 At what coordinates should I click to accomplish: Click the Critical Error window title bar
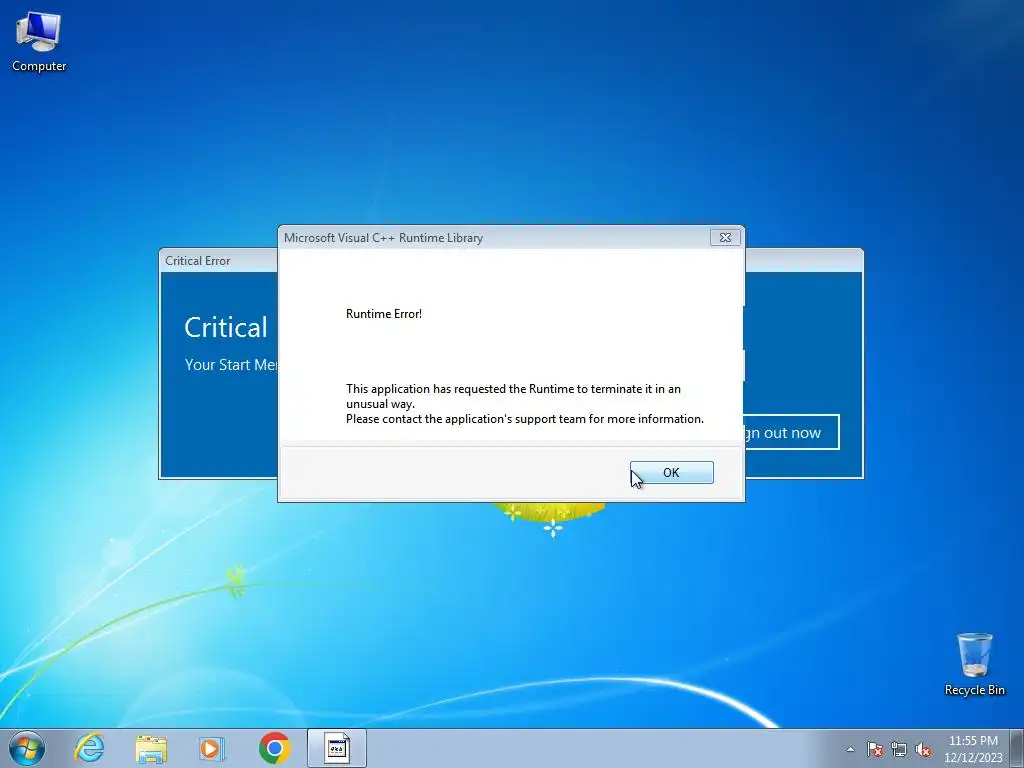[219, 261]
